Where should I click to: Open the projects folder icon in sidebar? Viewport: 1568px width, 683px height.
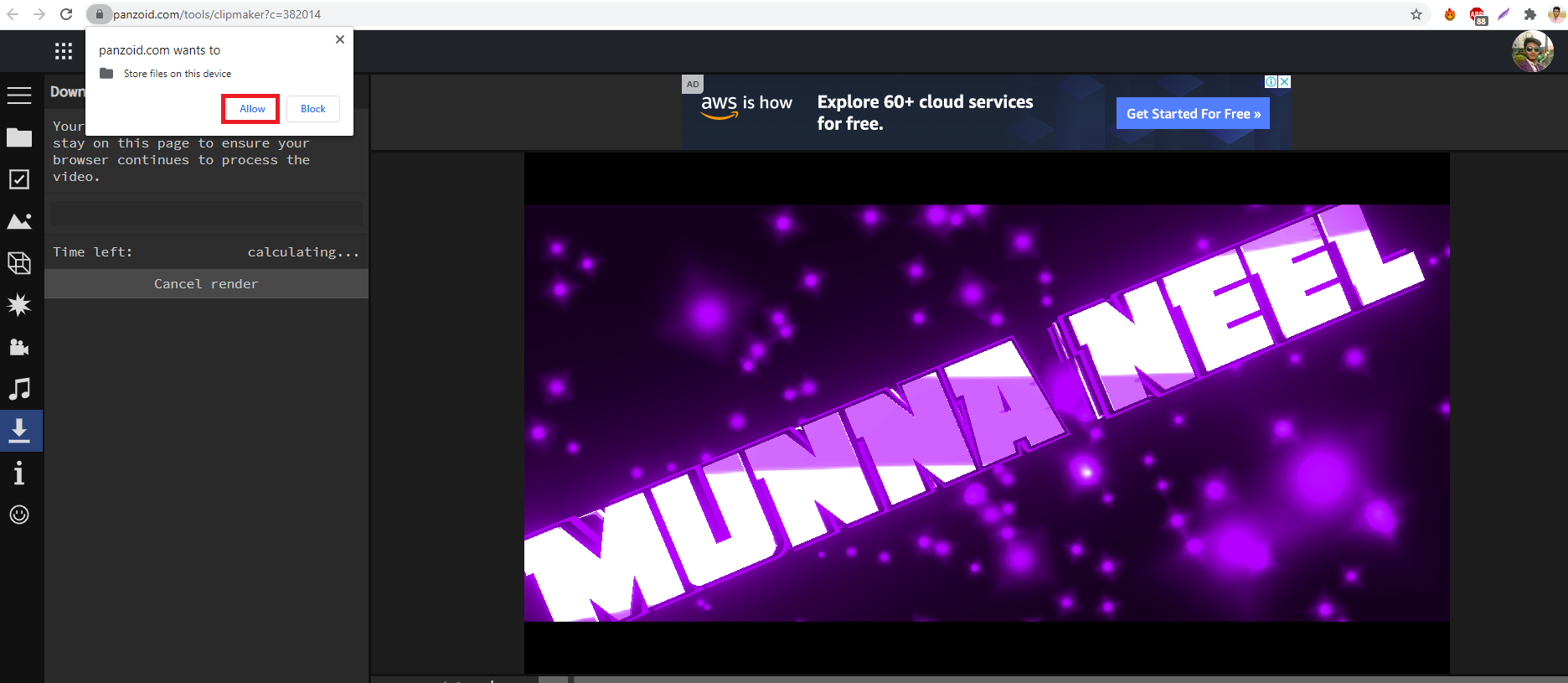coord(19,137)
